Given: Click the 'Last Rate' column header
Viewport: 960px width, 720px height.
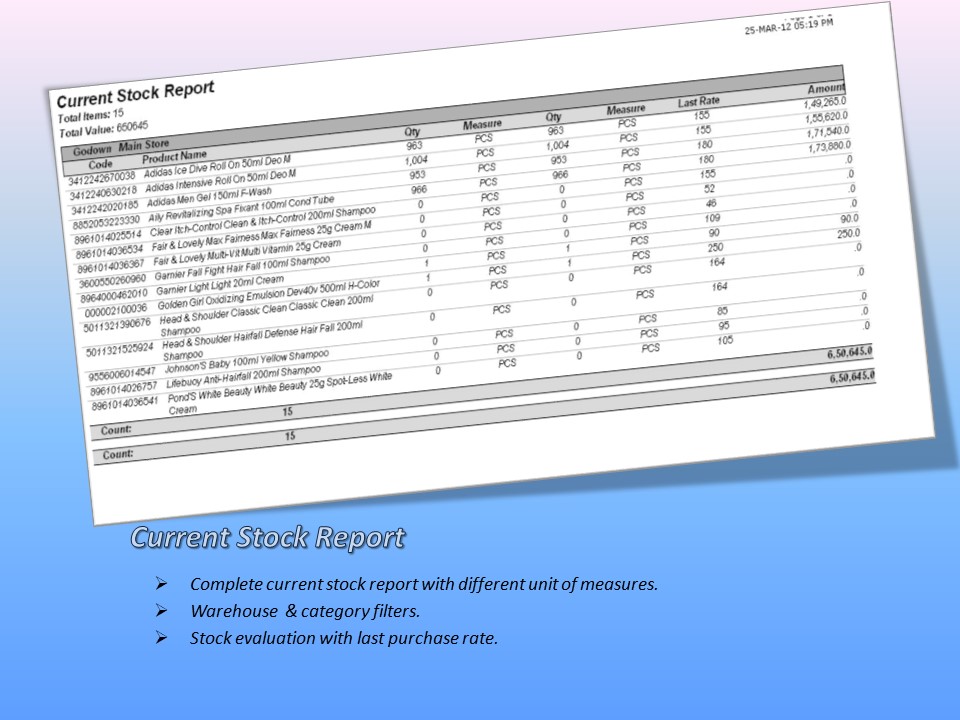Looking at the screenshot, I should (699, 102).
